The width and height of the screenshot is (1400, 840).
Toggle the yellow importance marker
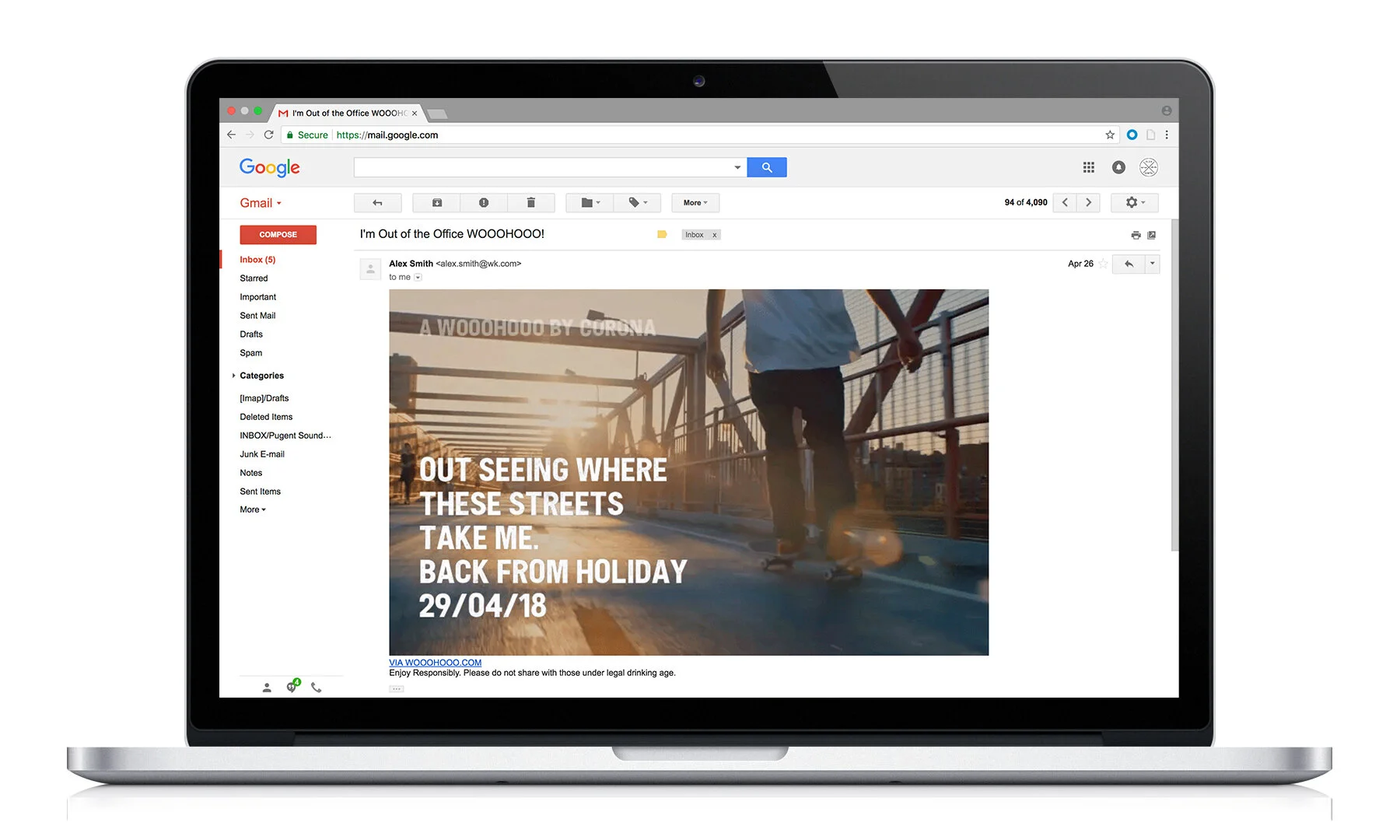(662, 235)
